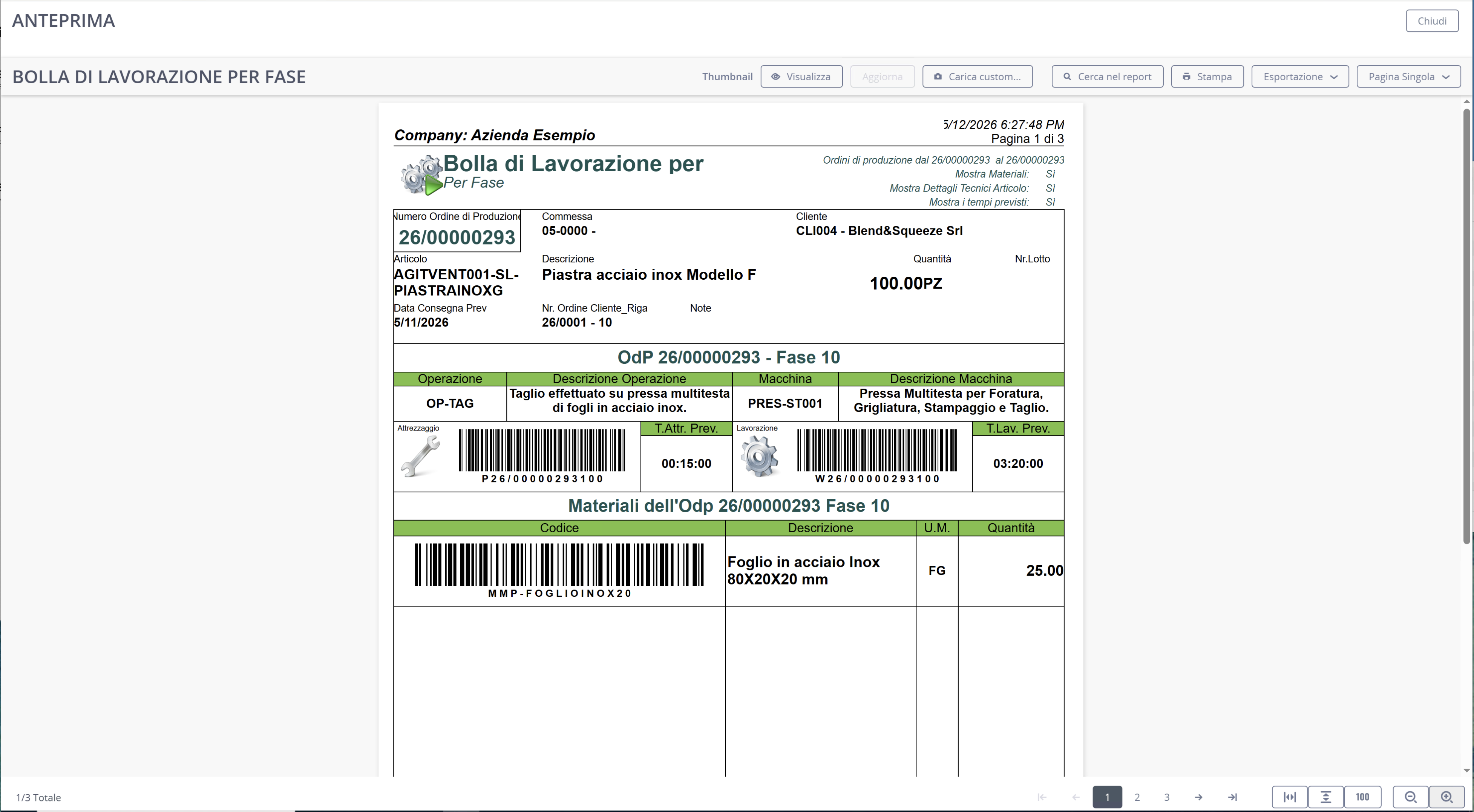
Task: Toggle the Thumbnail label option
Action: pos(727,77)
